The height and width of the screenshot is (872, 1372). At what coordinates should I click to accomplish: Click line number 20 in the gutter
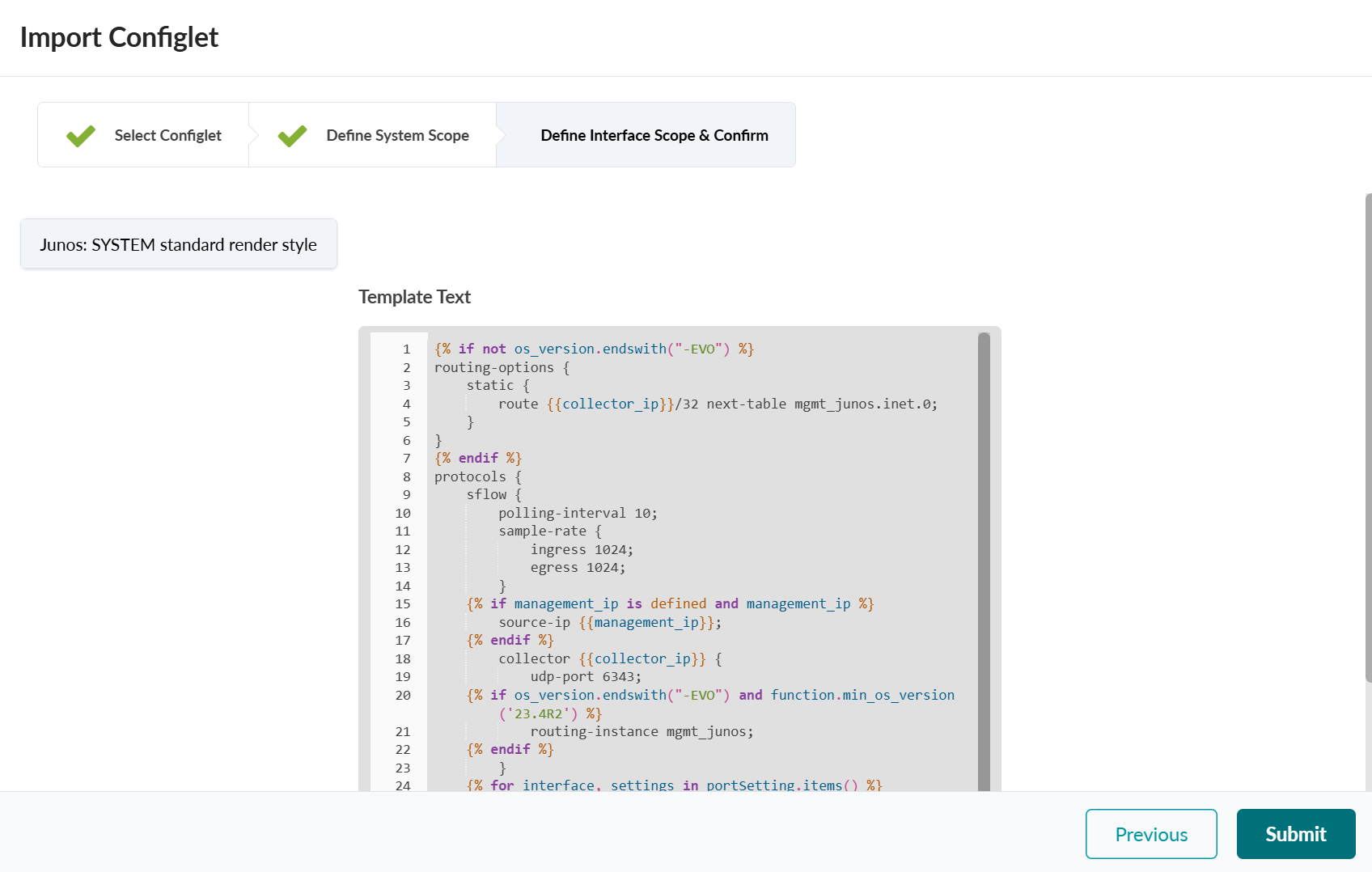[x=403, y=696]
